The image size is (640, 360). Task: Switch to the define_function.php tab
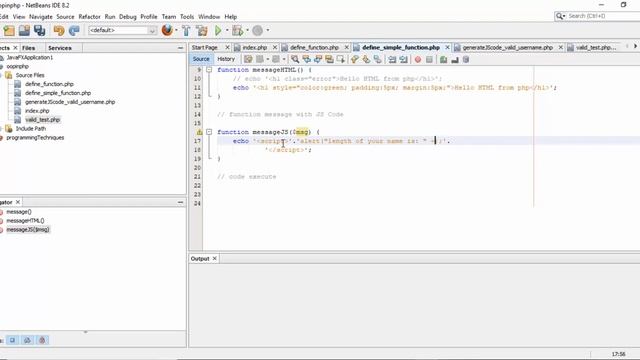tap(314, 48)
